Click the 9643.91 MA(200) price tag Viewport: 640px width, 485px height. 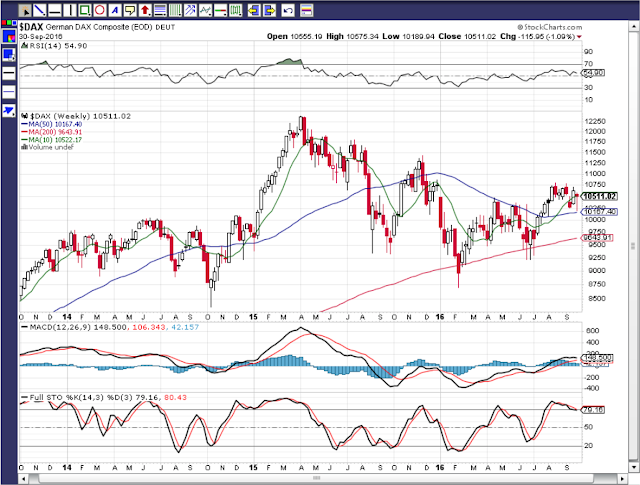pos(598,238)
